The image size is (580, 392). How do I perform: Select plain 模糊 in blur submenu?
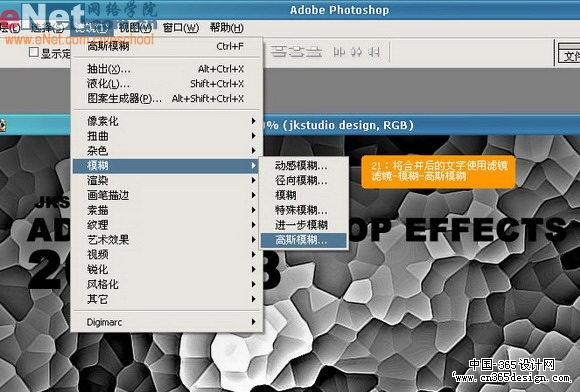(x=304, y=195)
